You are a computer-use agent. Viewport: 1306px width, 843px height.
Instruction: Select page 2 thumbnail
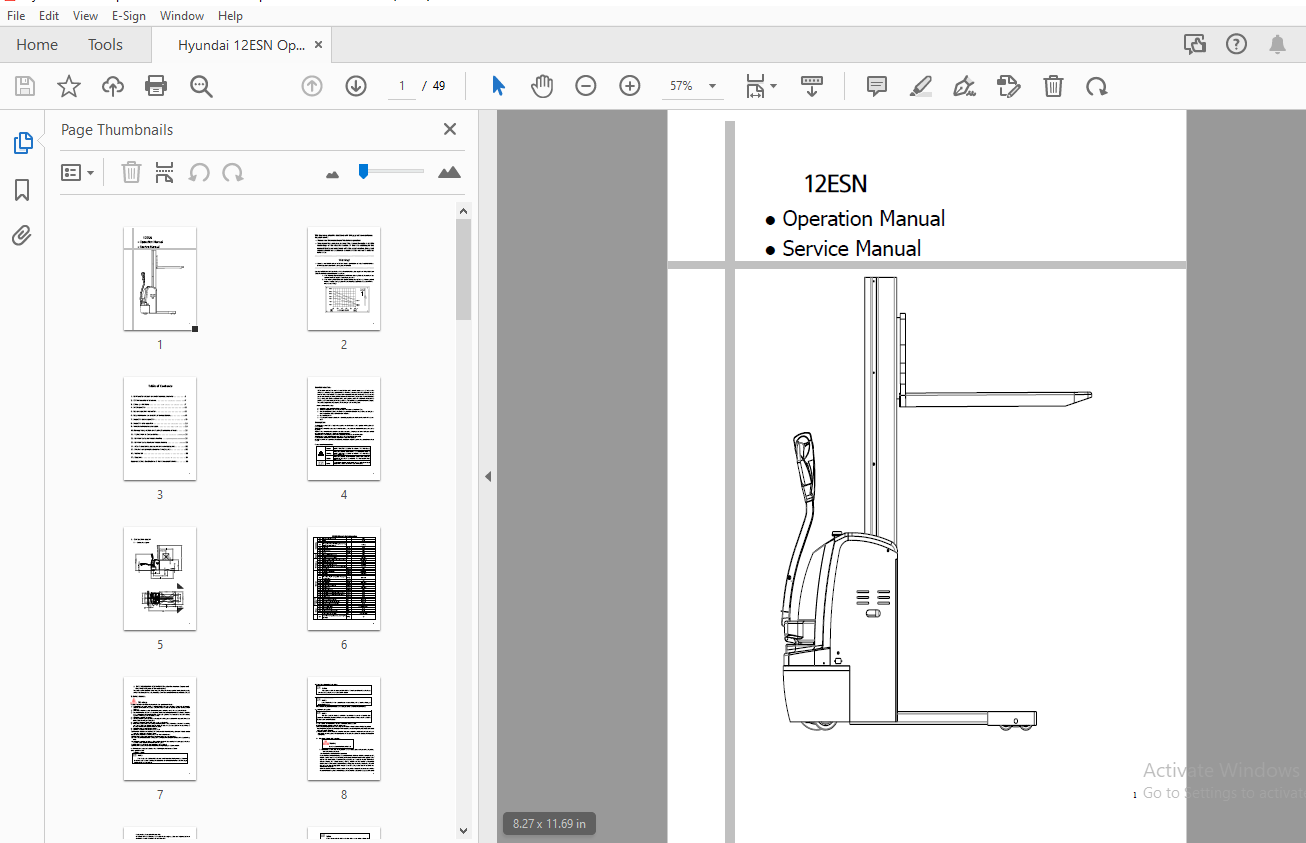(x=344, y=278)
